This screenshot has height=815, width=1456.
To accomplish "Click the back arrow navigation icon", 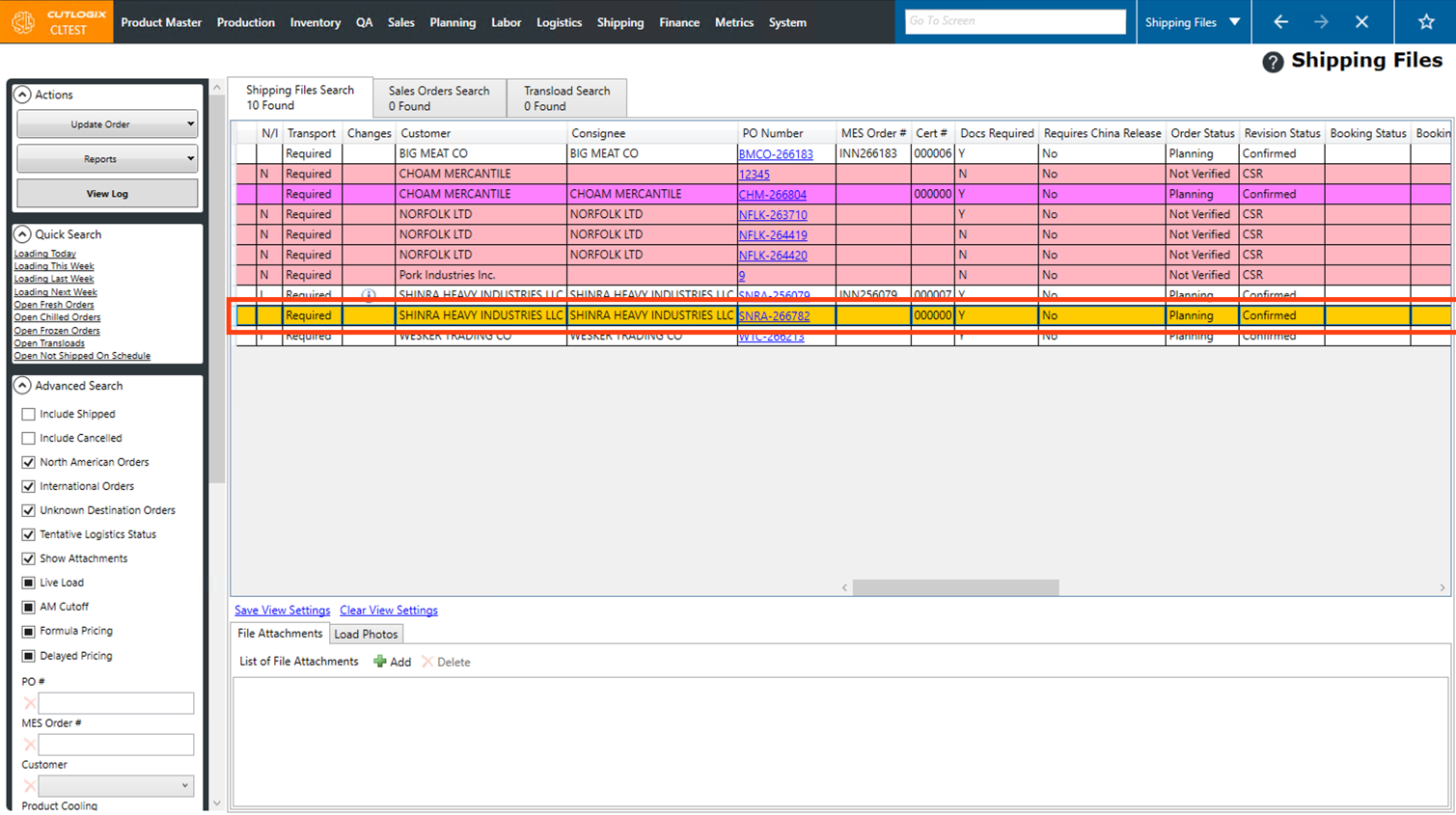I will pyautogui.click(x=1280, y=22).
